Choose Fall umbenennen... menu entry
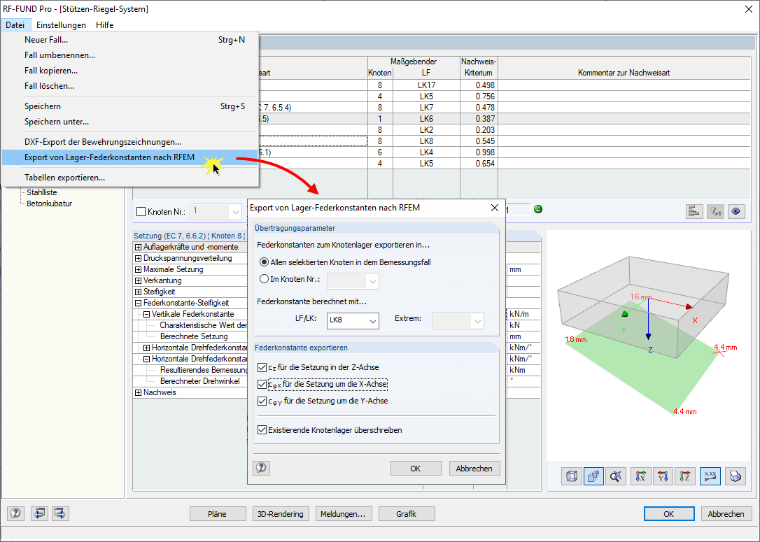The height and width of the screenshot is (542, 760). pos(130,55)
